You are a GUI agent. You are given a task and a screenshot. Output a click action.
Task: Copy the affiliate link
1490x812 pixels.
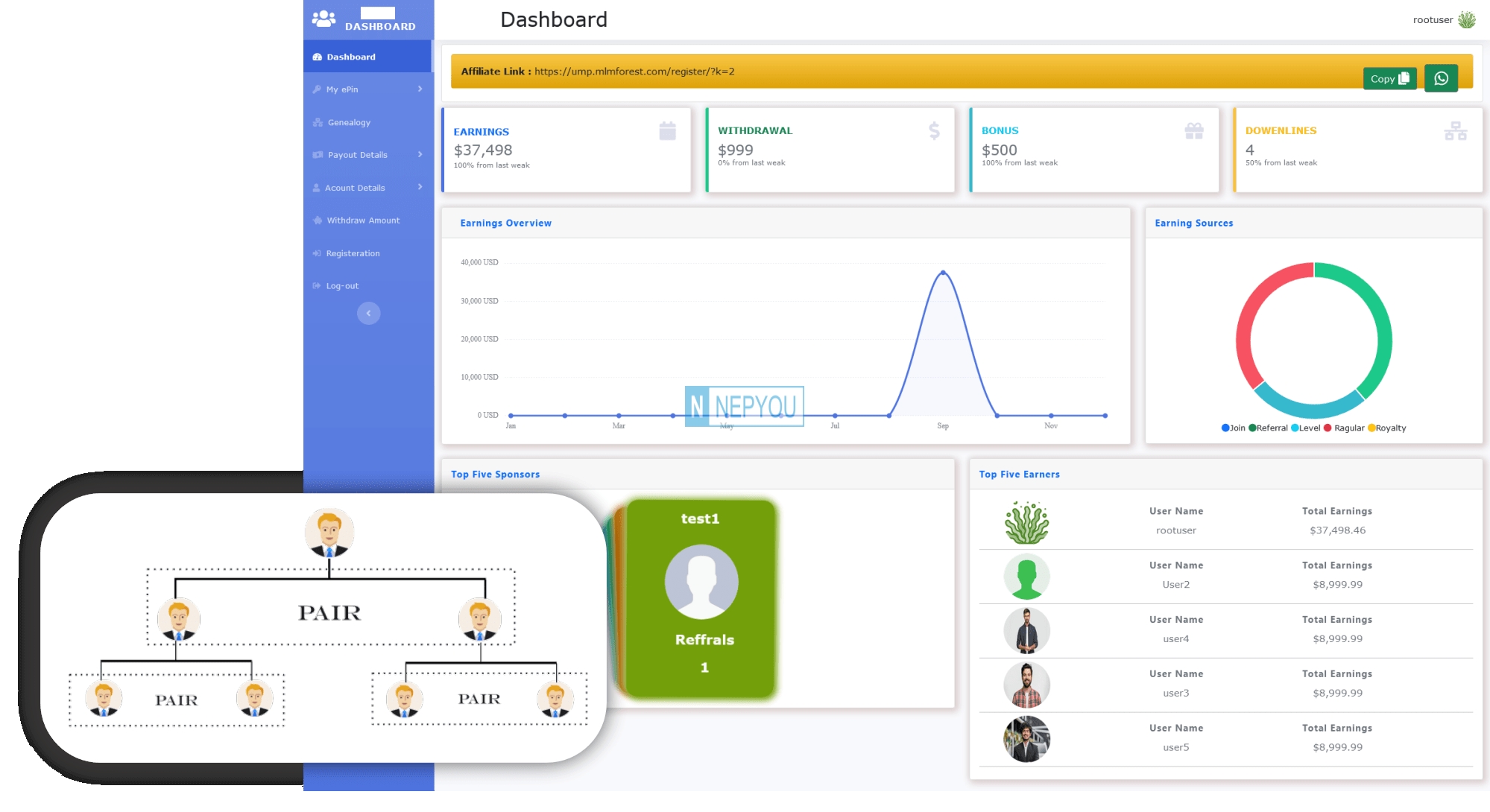click(x=1389, y=78)
